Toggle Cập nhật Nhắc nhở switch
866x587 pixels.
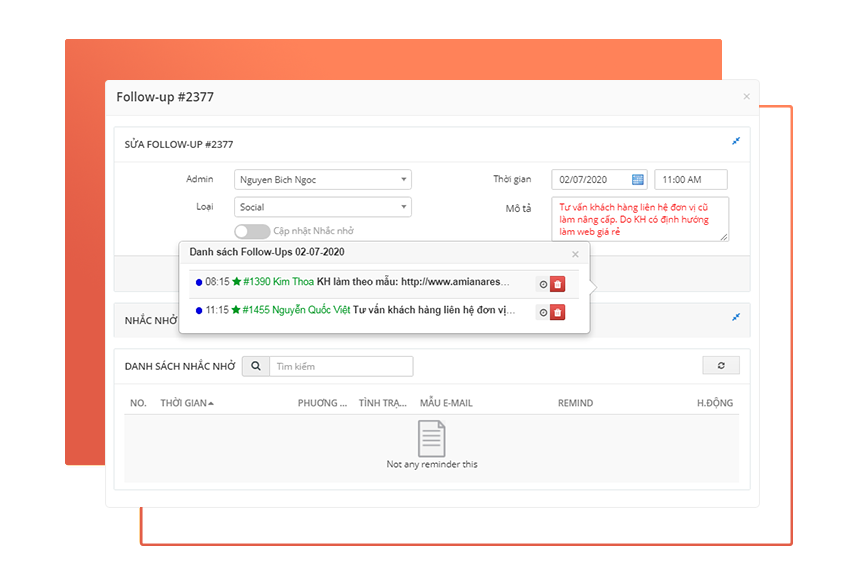(x=252, y=232)
